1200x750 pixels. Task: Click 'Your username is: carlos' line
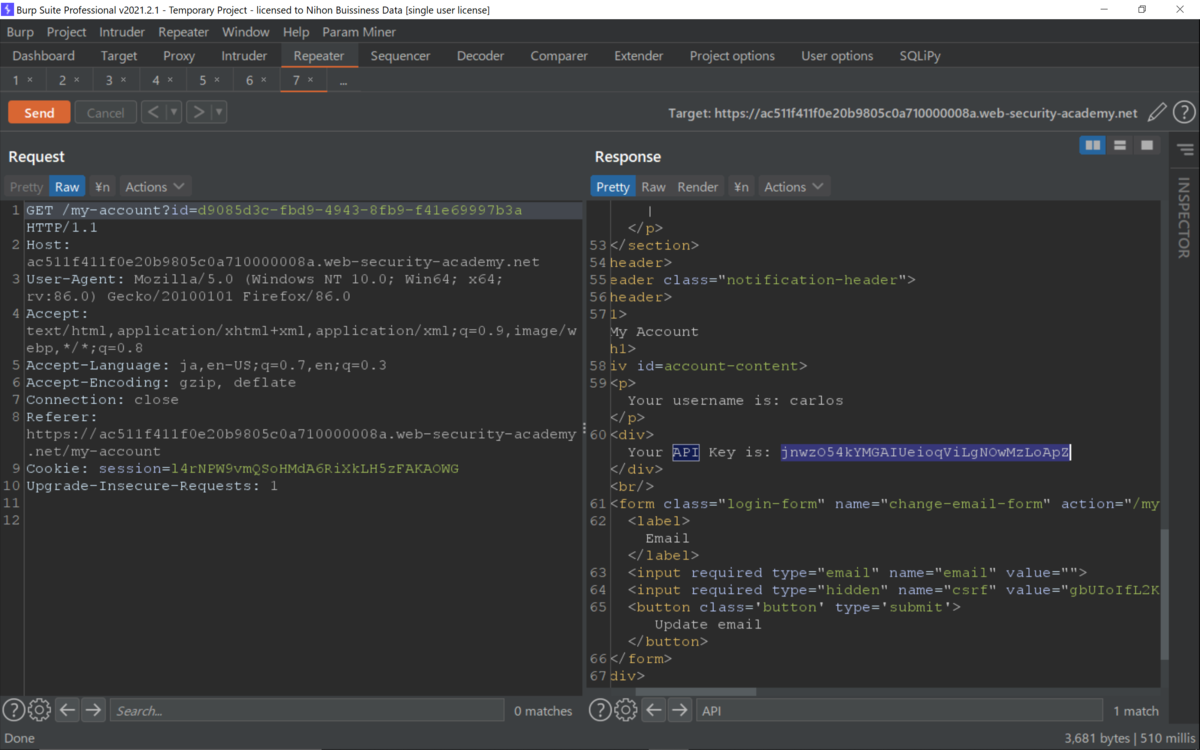(735, 401)
